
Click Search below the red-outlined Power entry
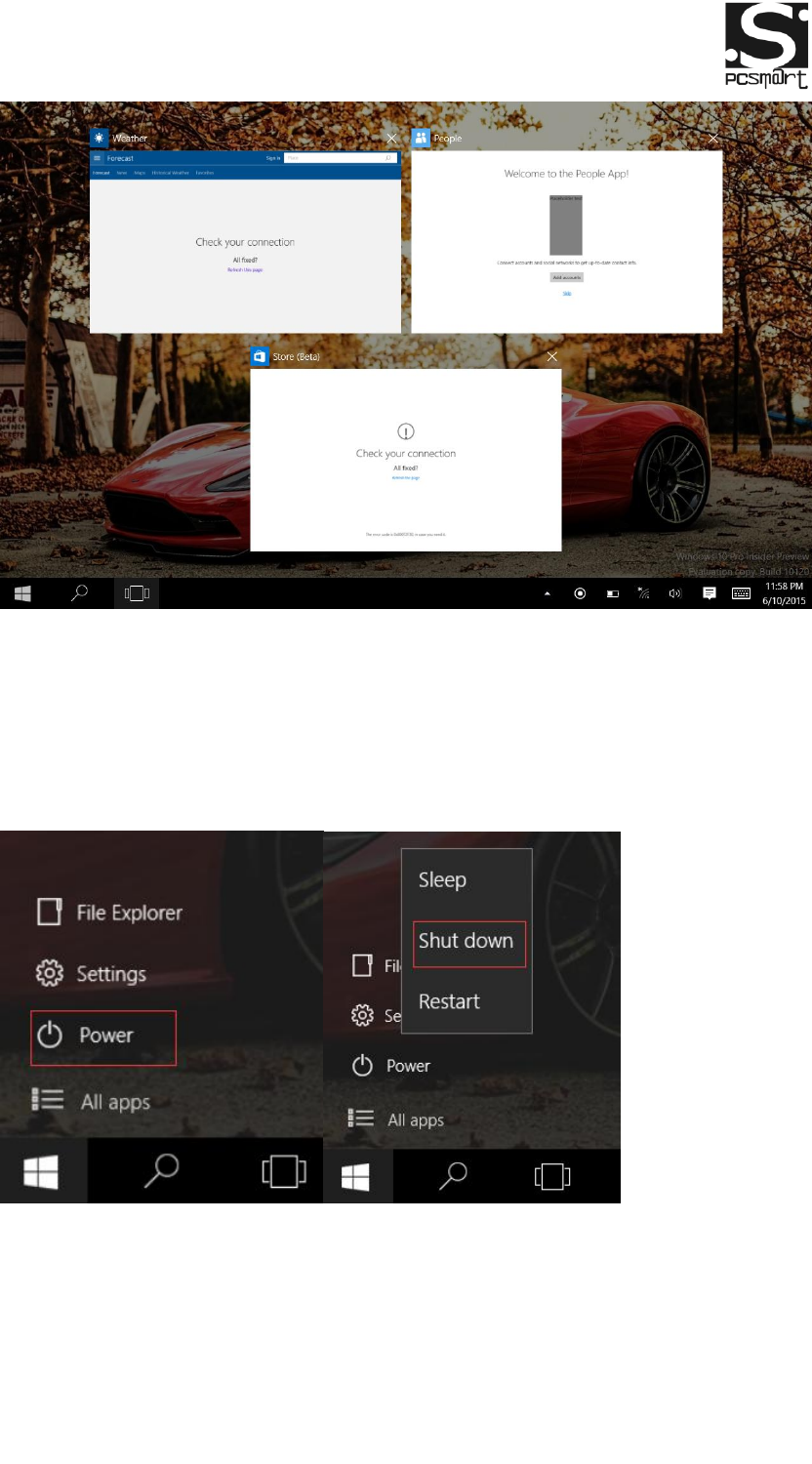[x=161, y=1171]
